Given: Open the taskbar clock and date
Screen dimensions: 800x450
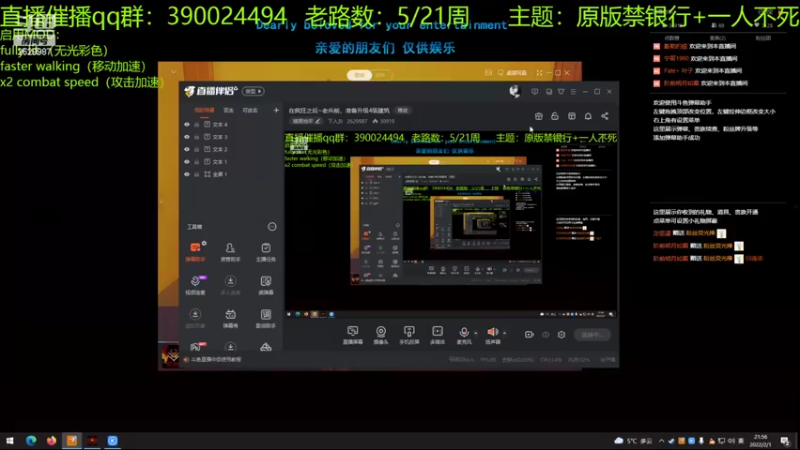Looking at the screenshot, I should (x=760, y=441).
